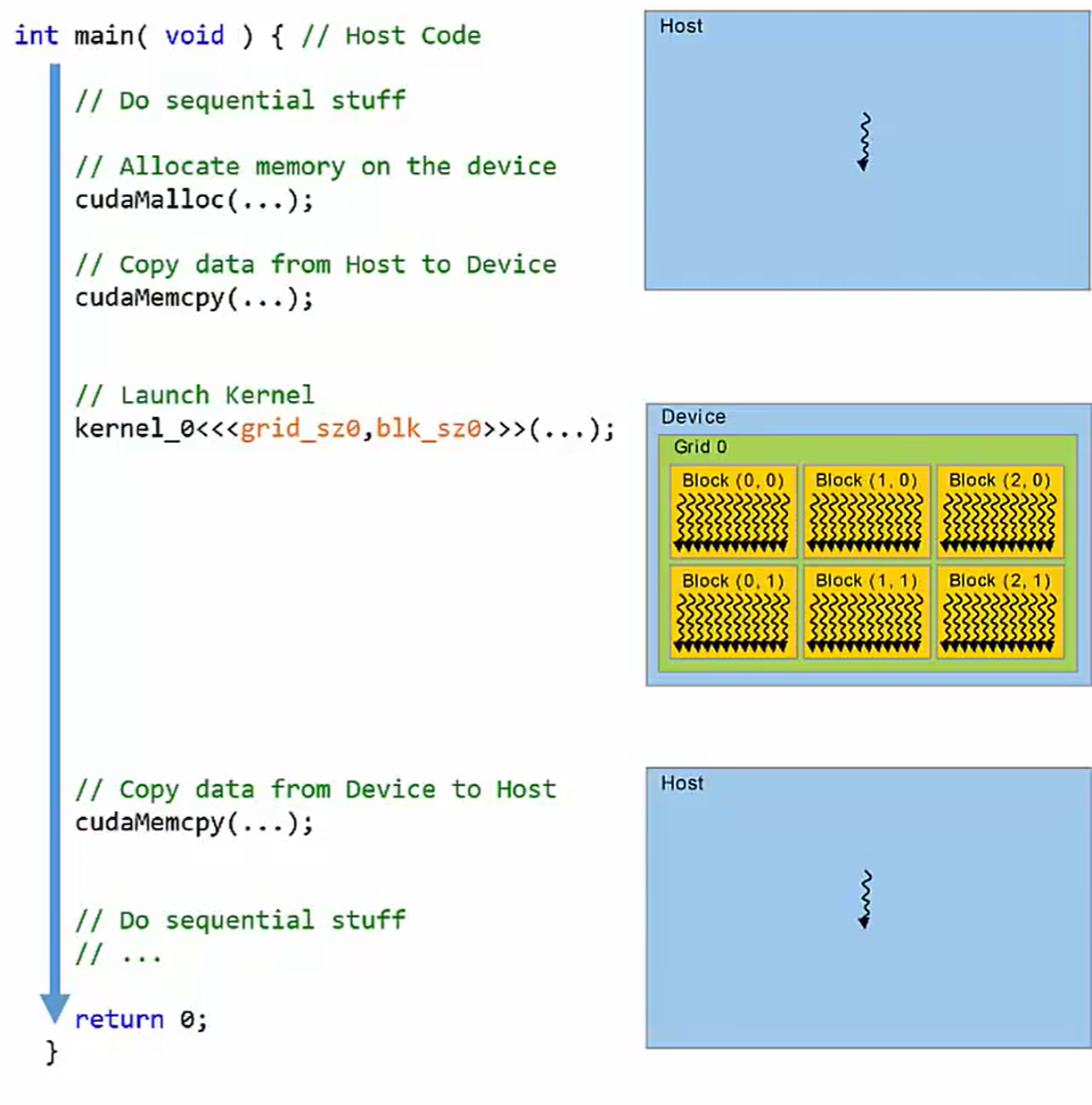The height and width of the screenshot is (1105, 1092).
Task: Click the wavy thread arrow in top Host box
Action: pos(863,142)
